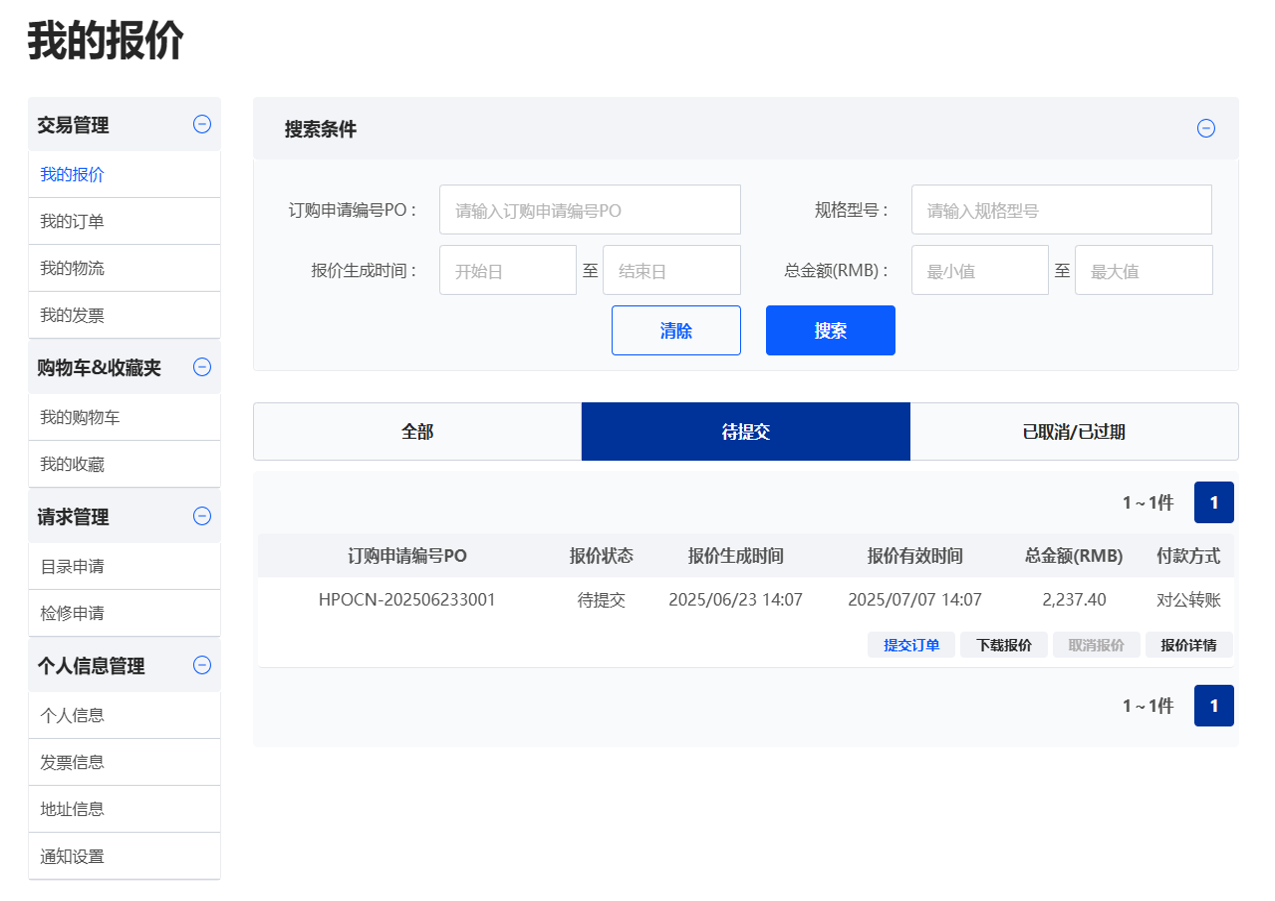Focus the 规格型号 input field

click(x=1061, y=210)
